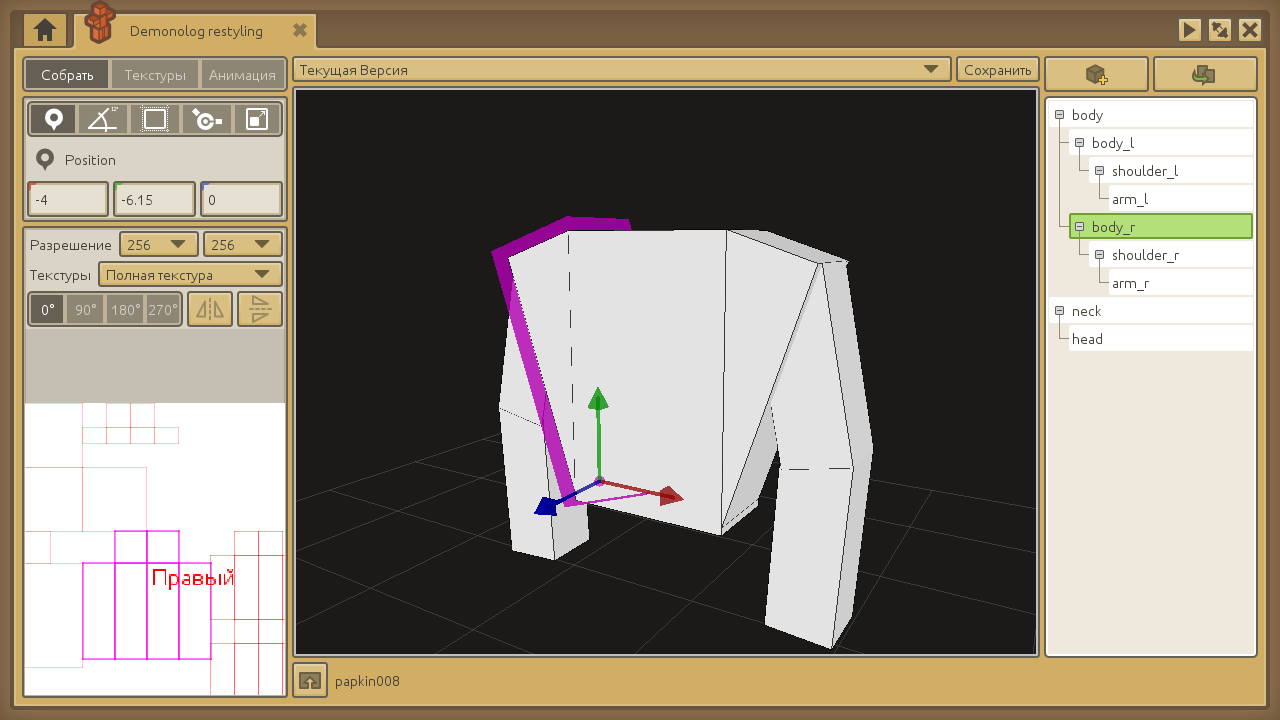Click the duplicate part button
1280x720 pixels.
click(1204, 74)
